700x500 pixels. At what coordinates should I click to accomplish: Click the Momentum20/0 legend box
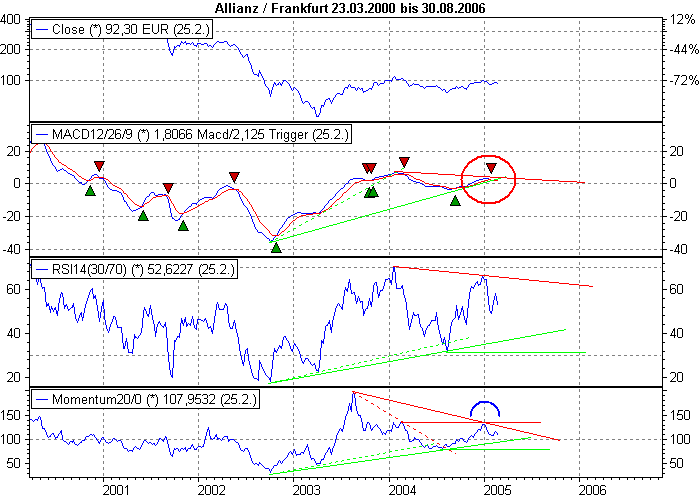(x=146, y=399)
